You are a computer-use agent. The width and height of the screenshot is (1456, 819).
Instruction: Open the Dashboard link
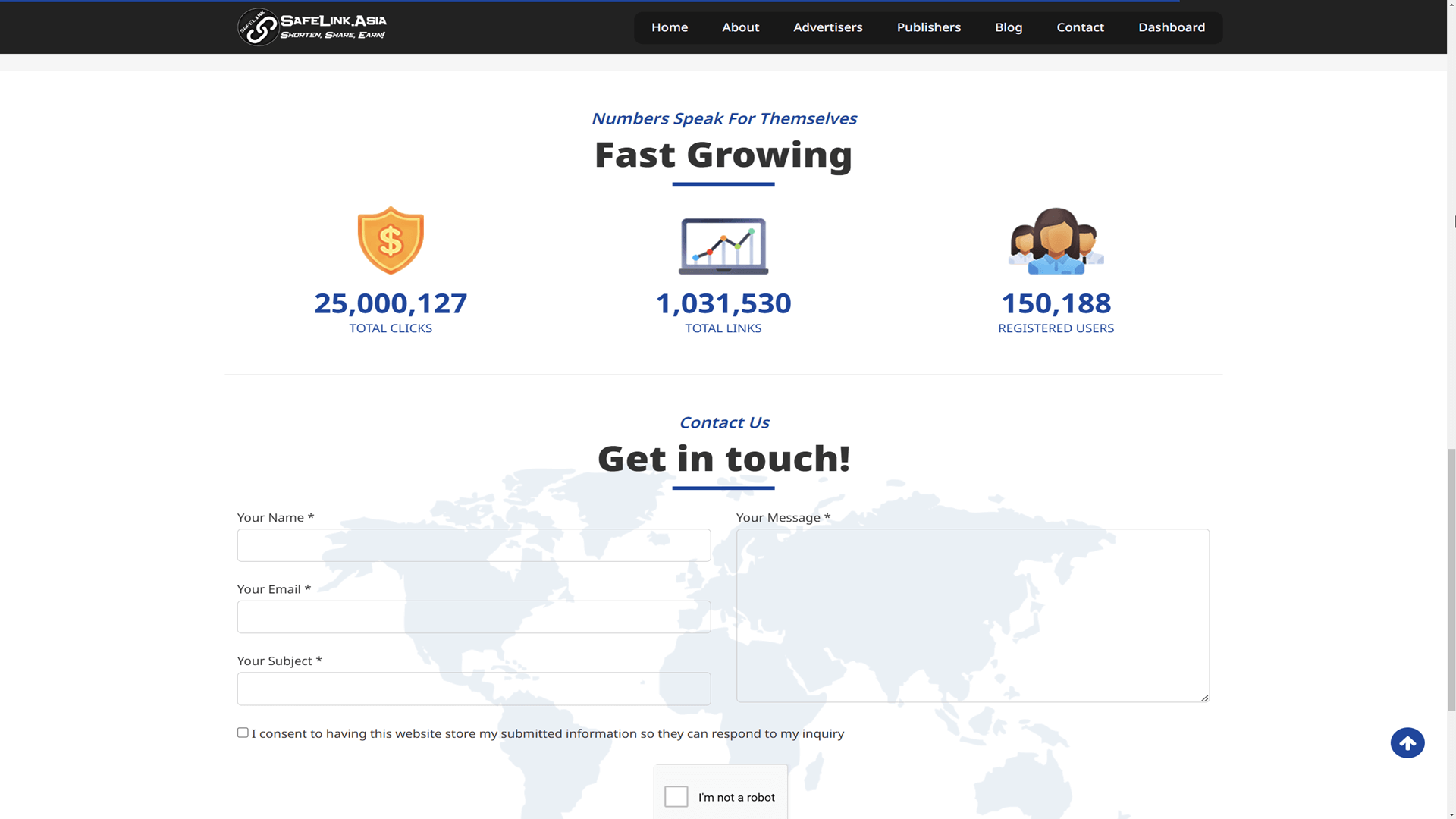tap(1171, 27)
